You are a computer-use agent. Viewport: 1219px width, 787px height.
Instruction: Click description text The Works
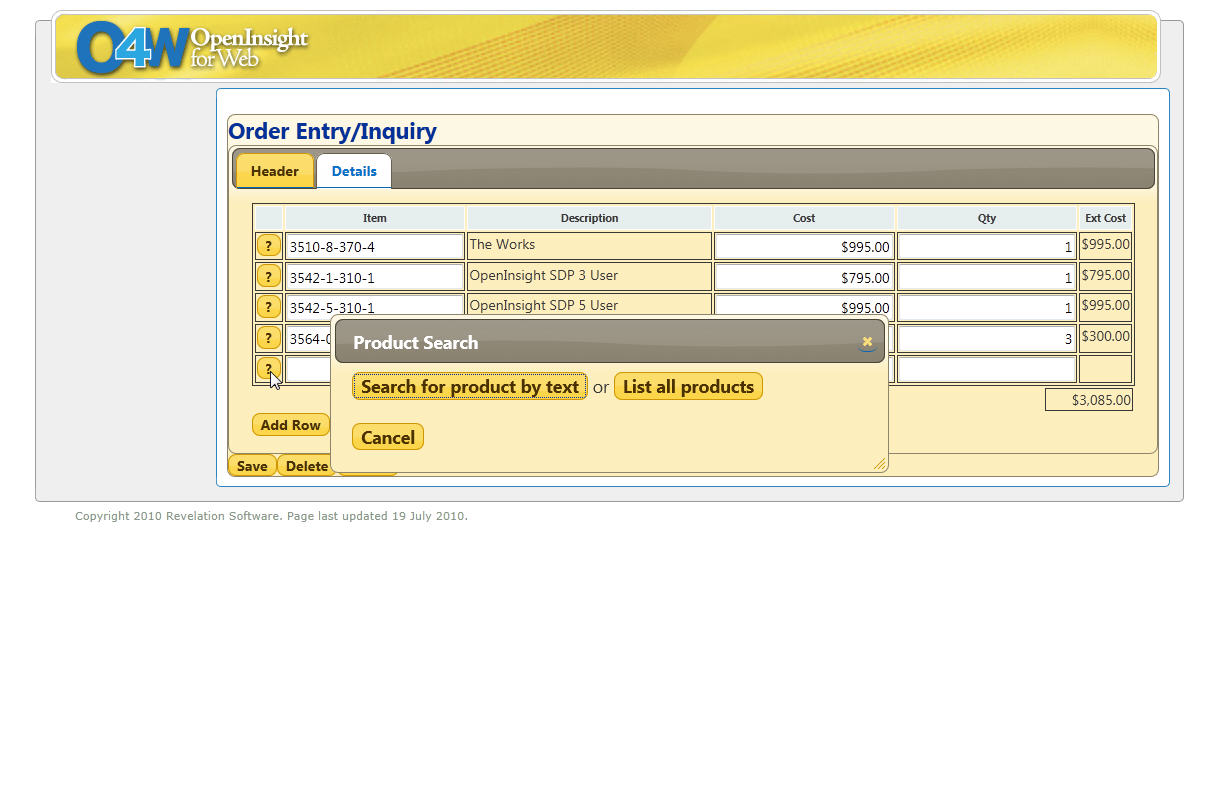[502, 244]
